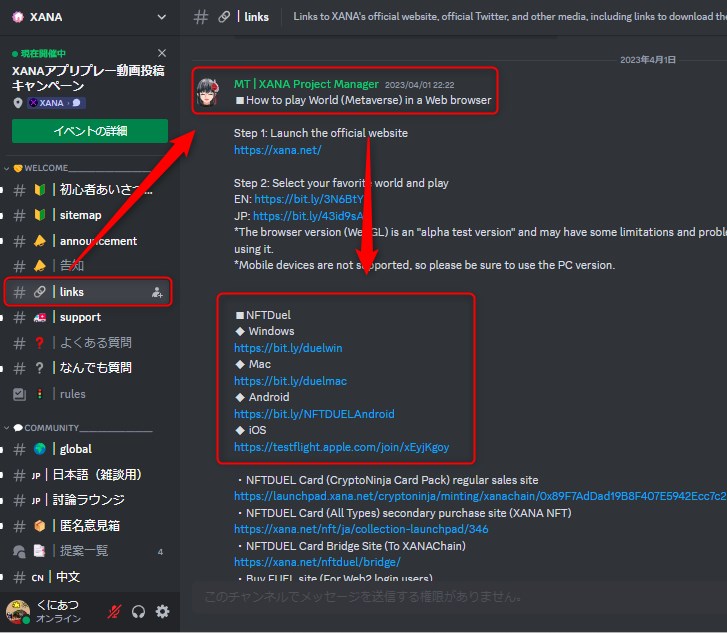This screenshot has height=633, width=727.
Task: Open the sitemap channel
Action: point(88,215)
